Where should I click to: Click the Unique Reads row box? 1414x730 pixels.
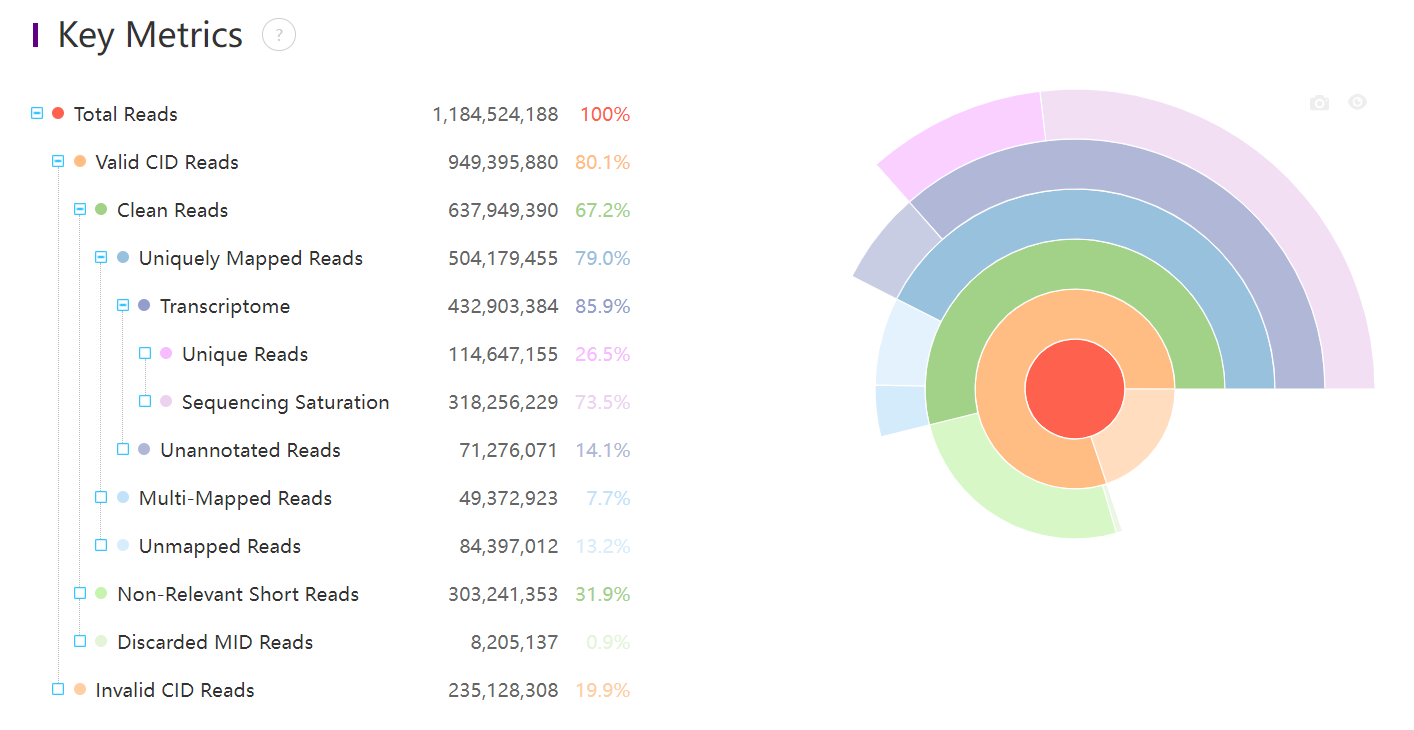[145, 353]
